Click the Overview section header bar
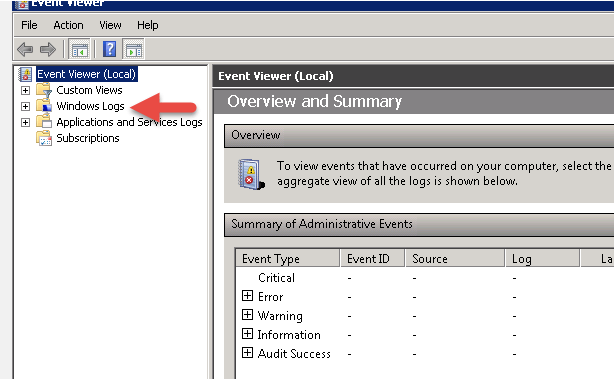Screen dimensions: 614x379 pos(419,136)
